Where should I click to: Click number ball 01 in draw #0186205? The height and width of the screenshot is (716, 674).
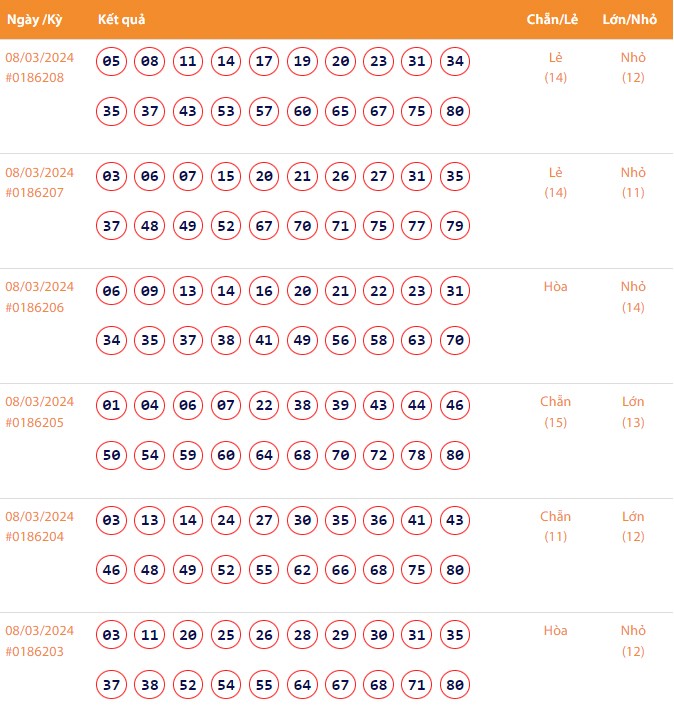pos(112,406)
